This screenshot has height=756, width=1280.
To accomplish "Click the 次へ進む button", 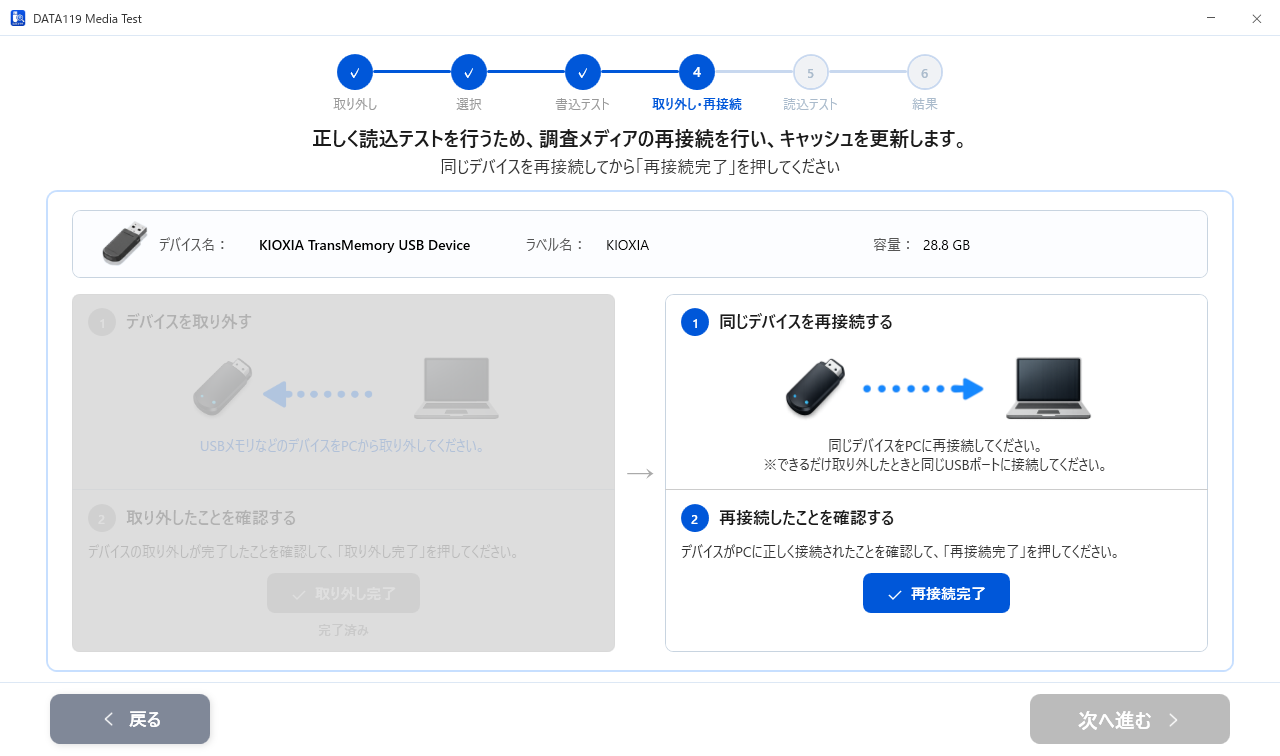I will pos(1130,719).
